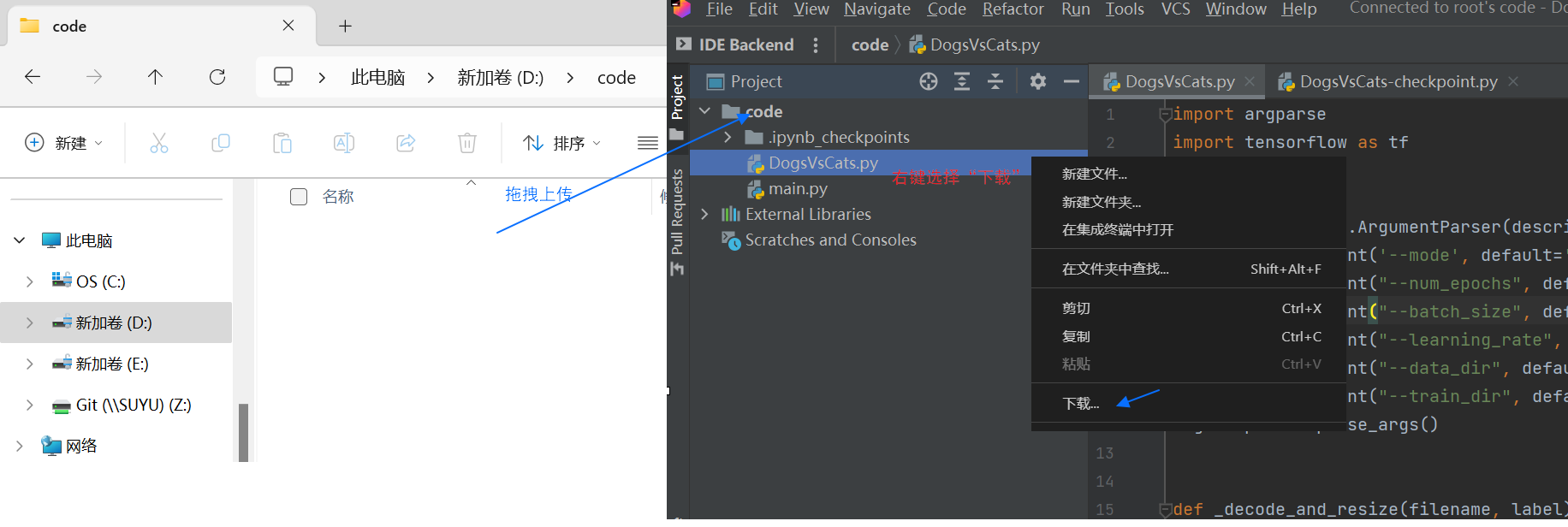Click the Share icon in Explorer toolbar
Image resolution: width=1568 pixels, height=527 pixels.
point(406,143)
